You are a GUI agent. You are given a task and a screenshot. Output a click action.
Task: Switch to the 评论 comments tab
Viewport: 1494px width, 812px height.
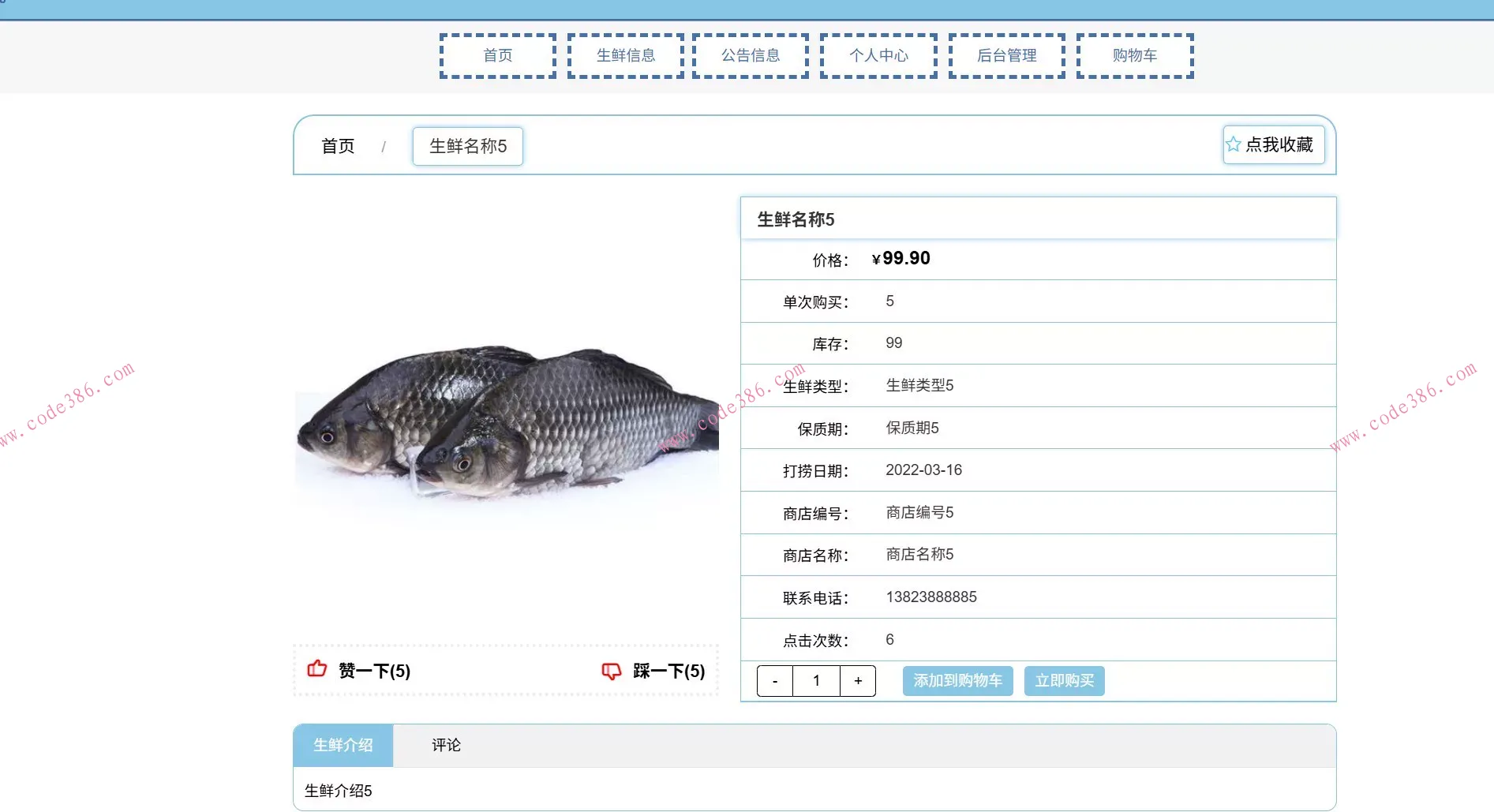pos(446,745)
